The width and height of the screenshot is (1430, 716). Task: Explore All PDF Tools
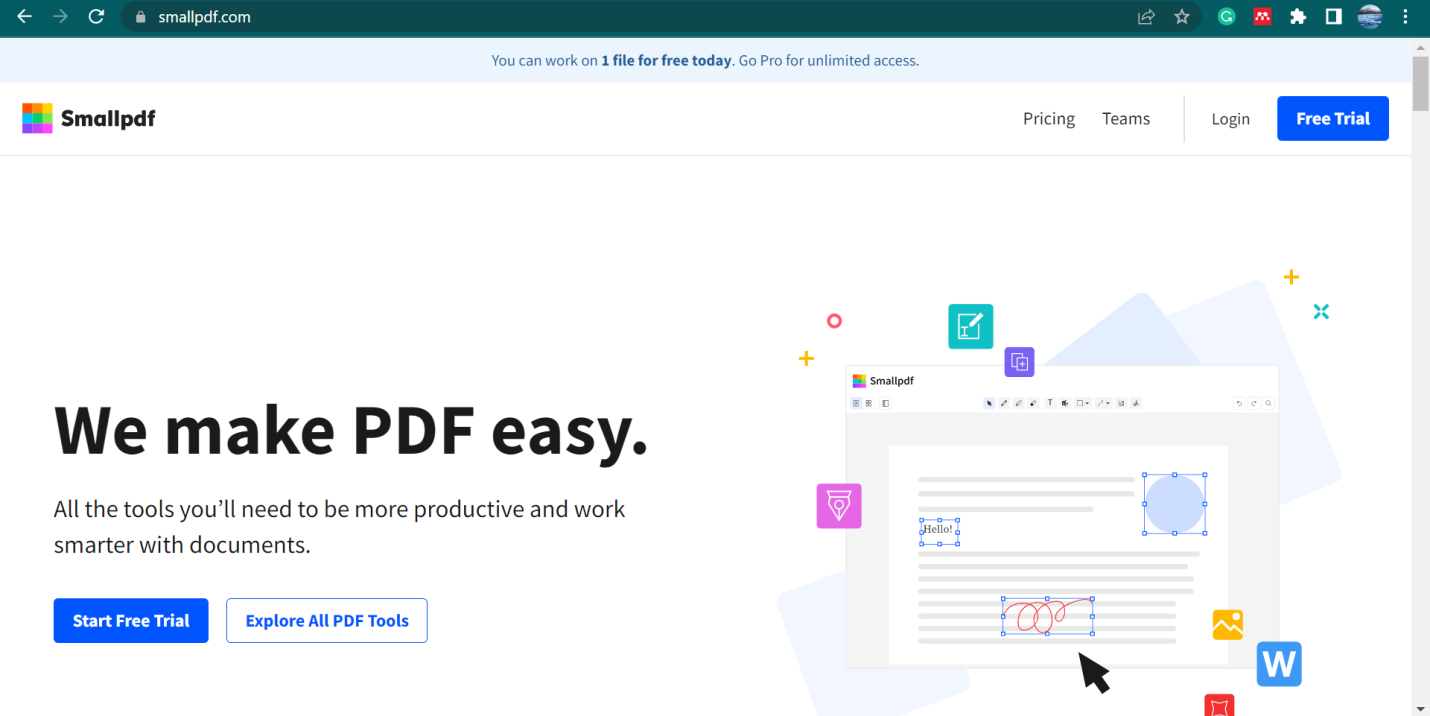click(327, 620)
